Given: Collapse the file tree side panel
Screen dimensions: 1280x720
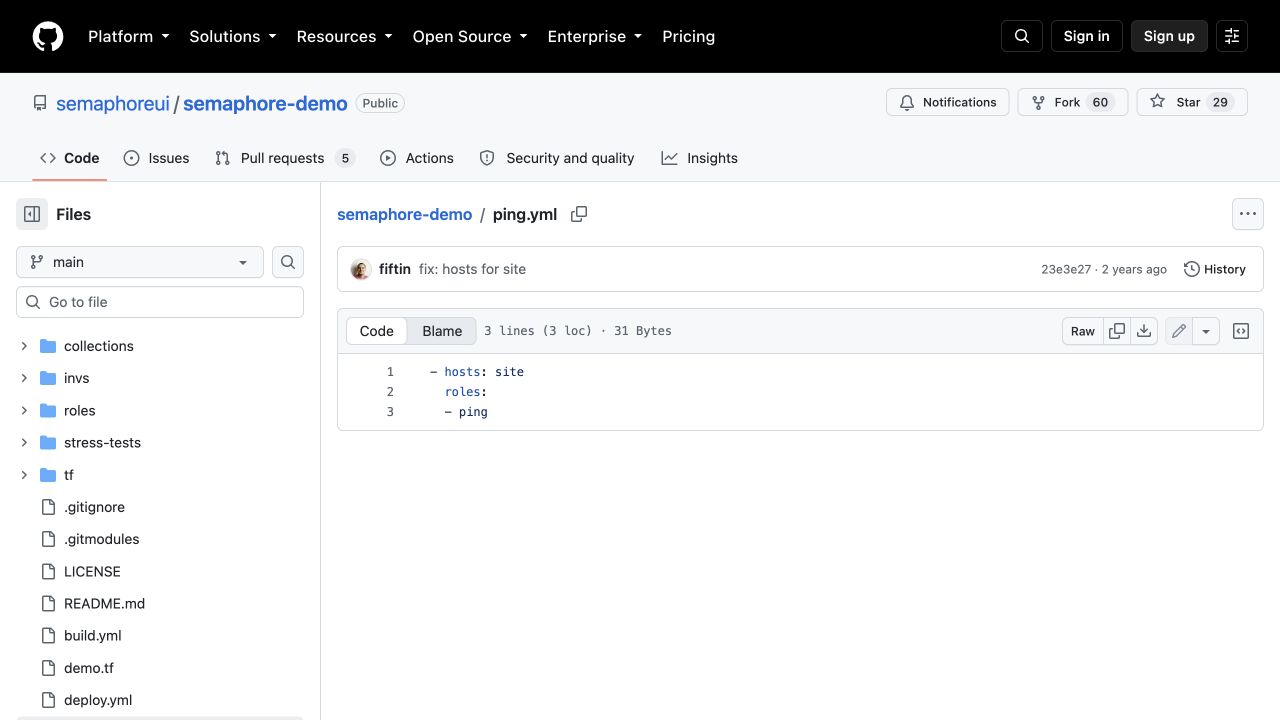Looking at the screenshot, I should pos(32,214).
